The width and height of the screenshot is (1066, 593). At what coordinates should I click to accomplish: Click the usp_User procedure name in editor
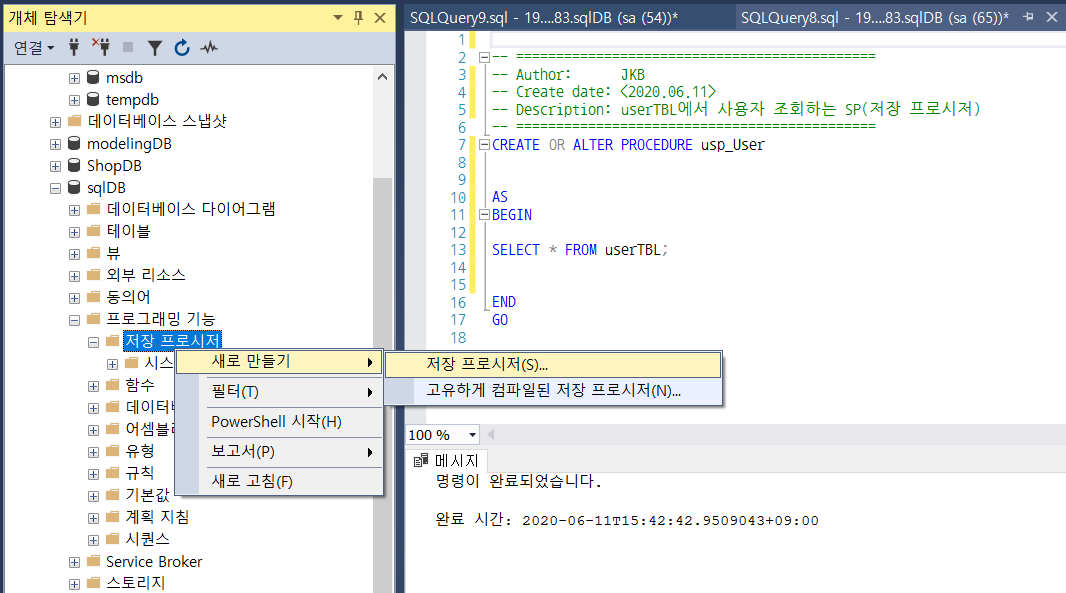[733, 145]
